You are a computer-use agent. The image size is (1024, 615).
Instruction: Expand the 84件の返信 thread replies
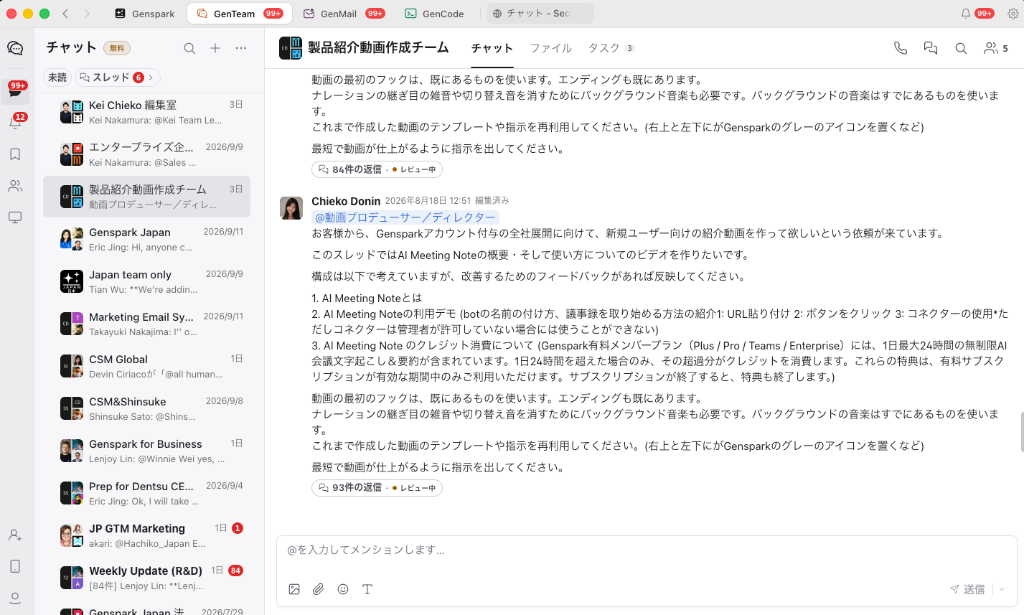(x=377, y=169)
